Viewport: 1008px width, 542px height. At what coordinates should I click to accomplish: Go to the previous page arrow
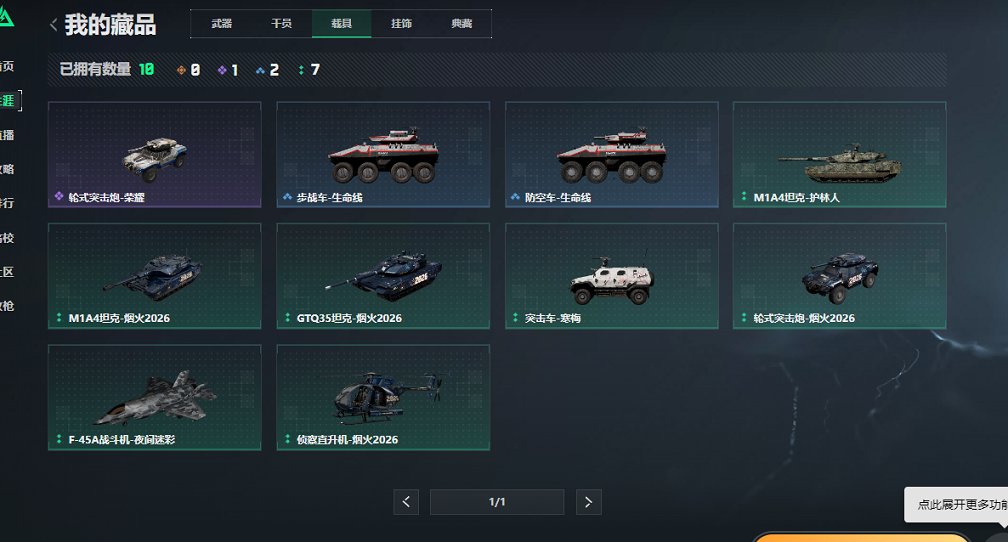click(x=406, y=502)
